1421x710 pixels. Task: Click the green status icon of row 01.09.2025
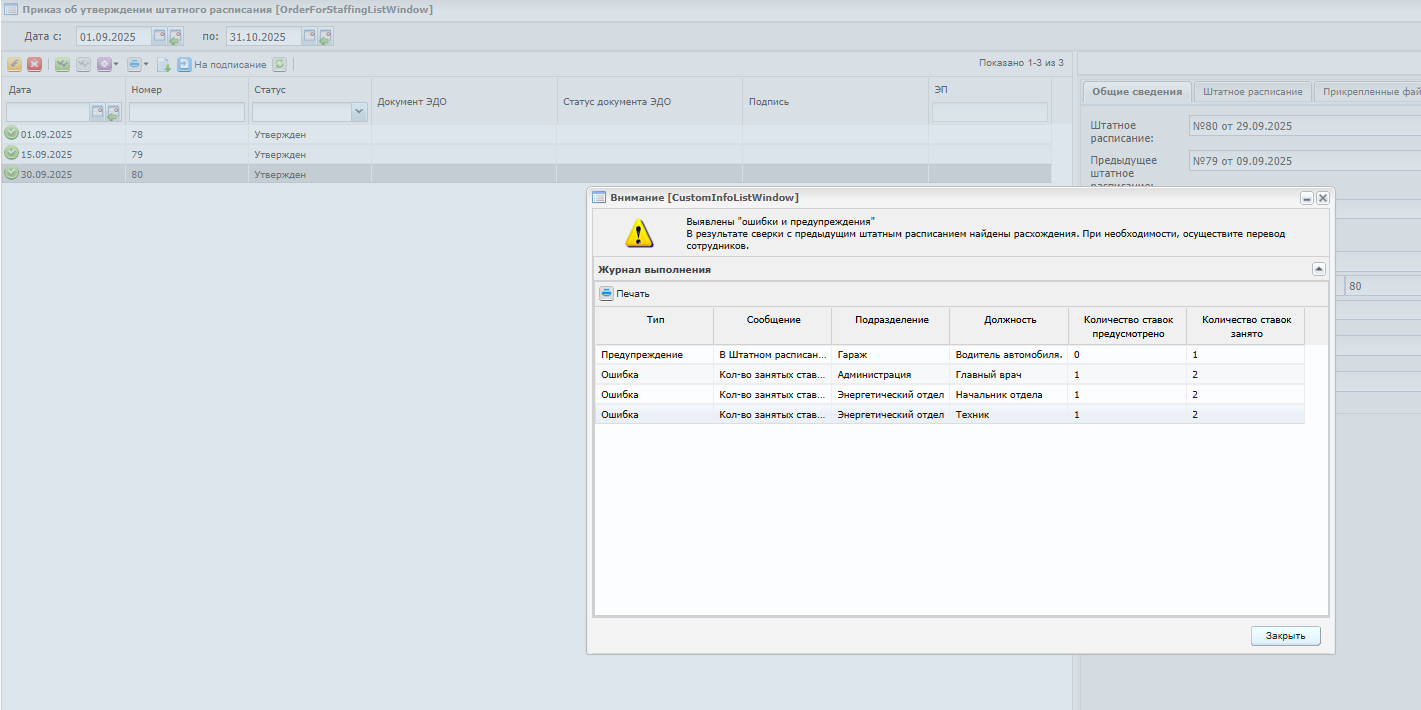coord(12,133)
